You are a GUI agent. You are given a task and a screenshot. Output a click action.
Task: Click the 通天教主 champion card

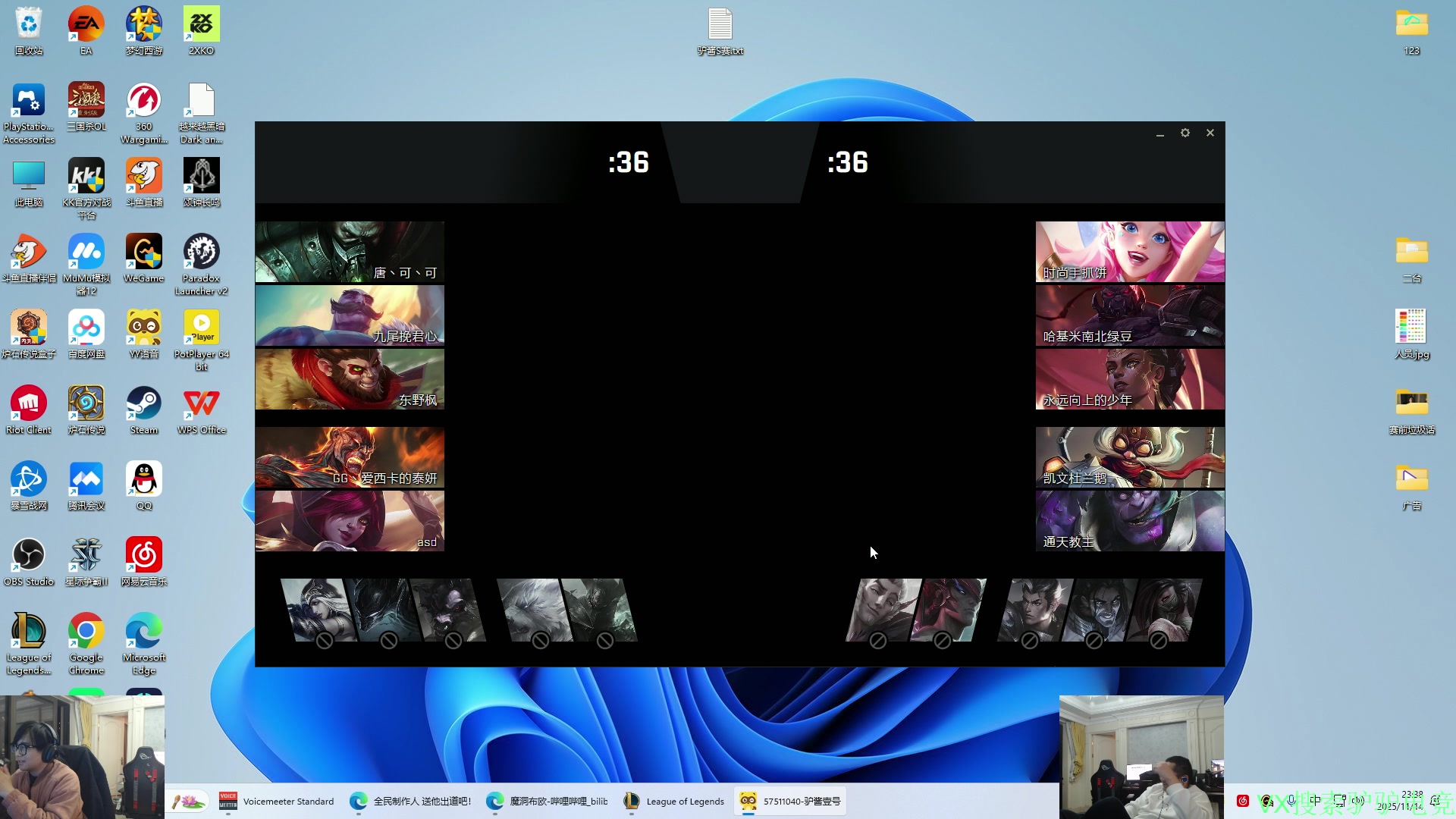pos(1130,521)
